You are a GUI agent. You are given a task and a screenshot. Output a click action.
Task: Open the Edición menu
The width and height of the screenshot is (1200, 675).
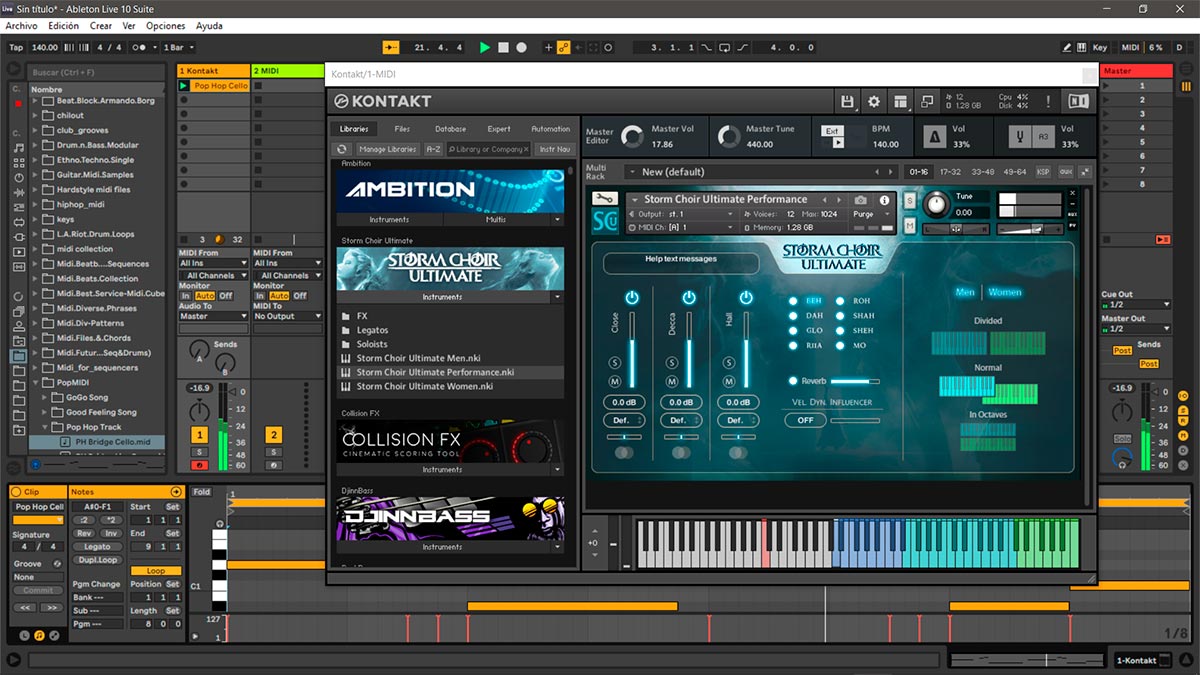63,26
